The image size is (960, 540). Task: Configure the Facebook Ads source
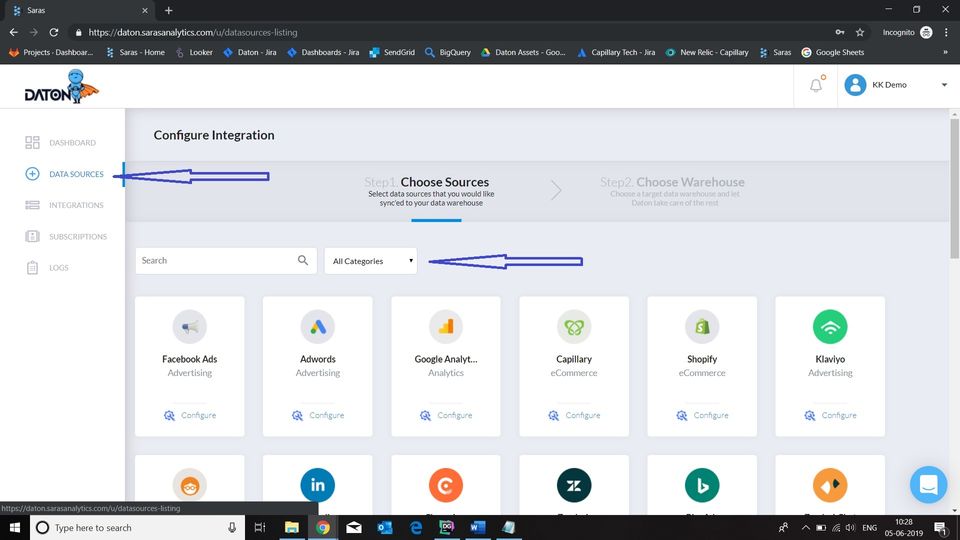[x=190, y=415]
